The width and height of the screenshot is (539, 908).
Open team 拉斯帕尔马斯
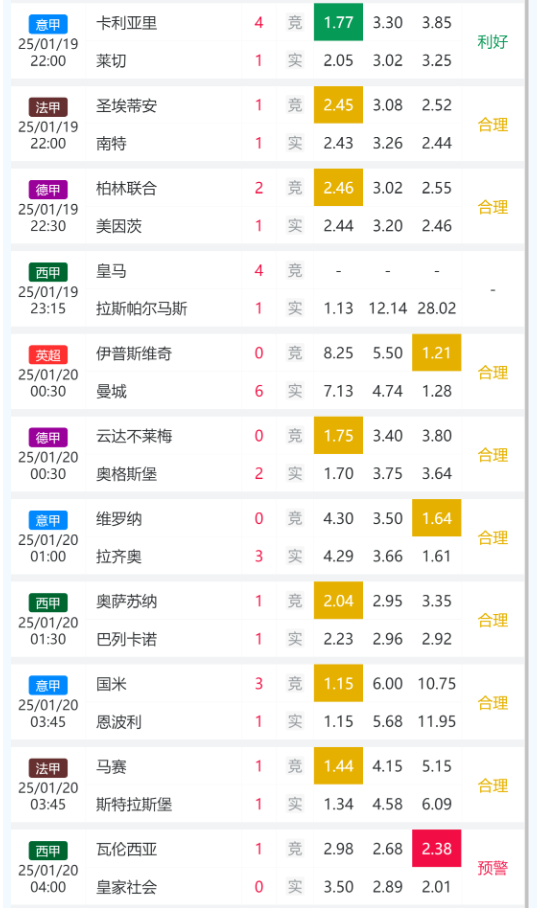click(141, 308)
